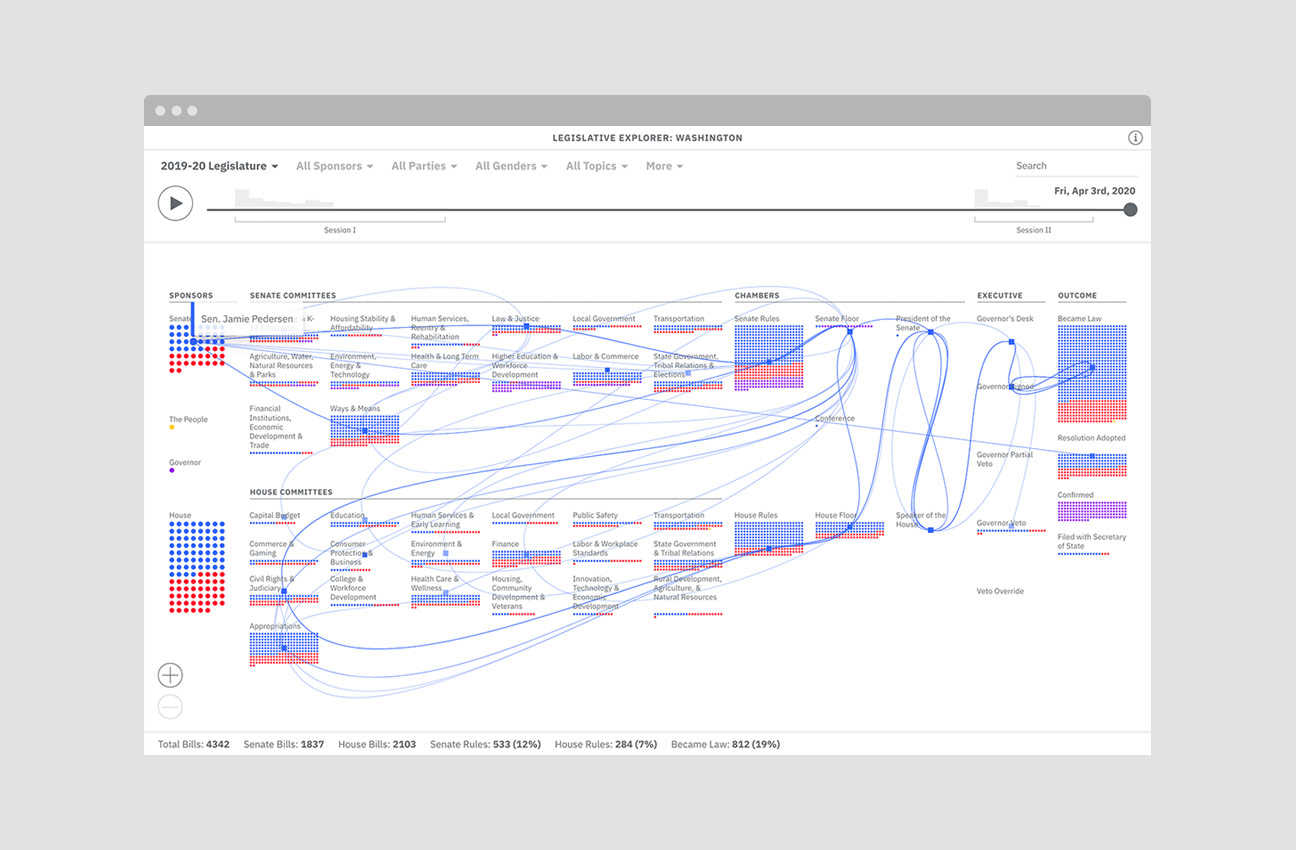Select the Labor & Commerce committee
The height and width of the screenshot is (850, 1296).
point(607,370)
